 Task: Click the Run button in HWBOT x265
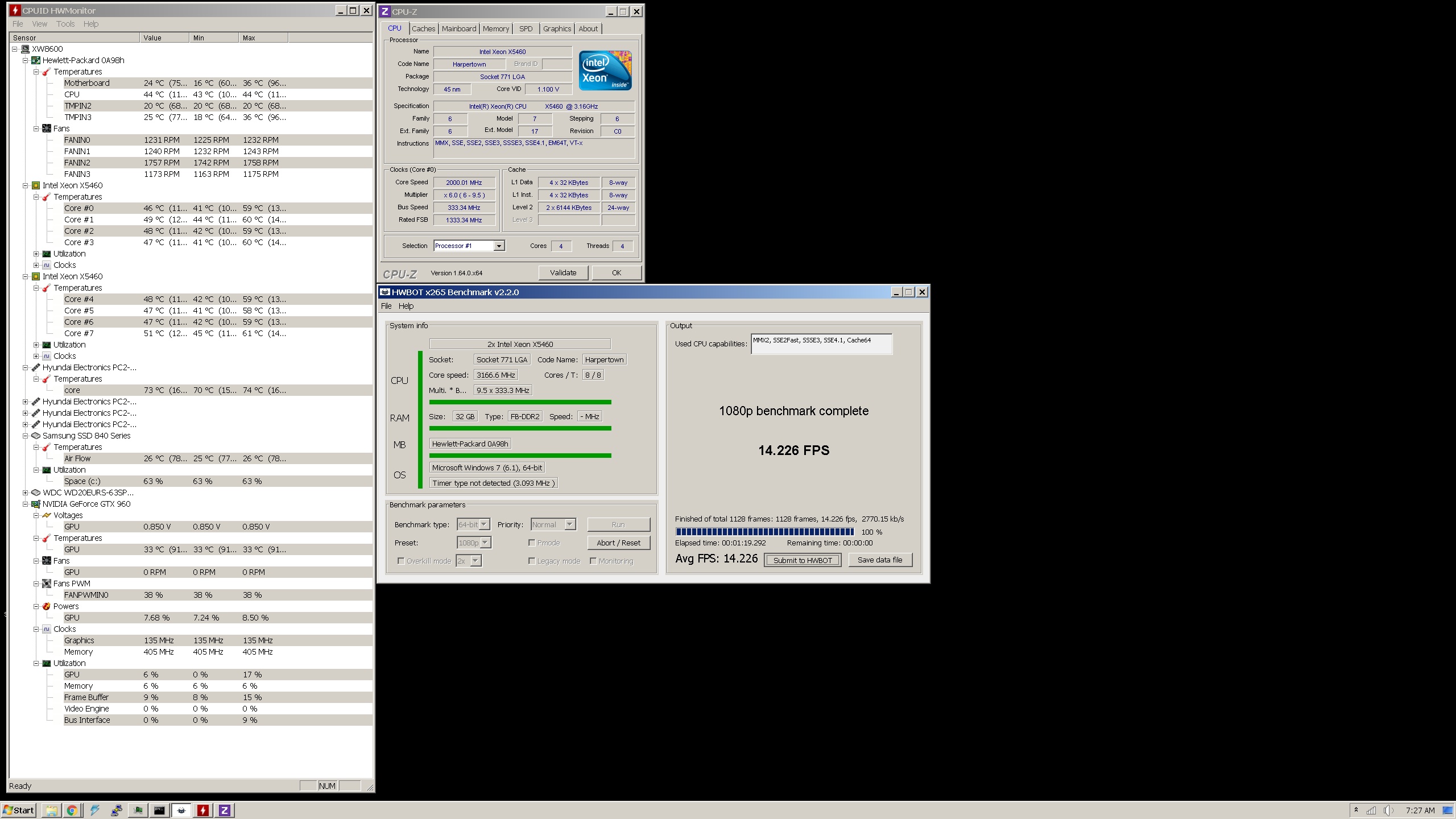coord(618,524)
